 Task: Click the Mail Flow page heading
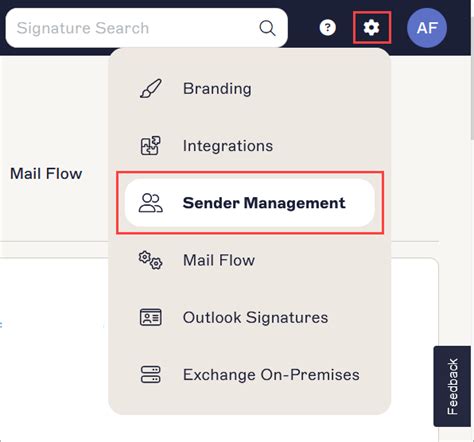pyautogui.click(x=46, y=174)
